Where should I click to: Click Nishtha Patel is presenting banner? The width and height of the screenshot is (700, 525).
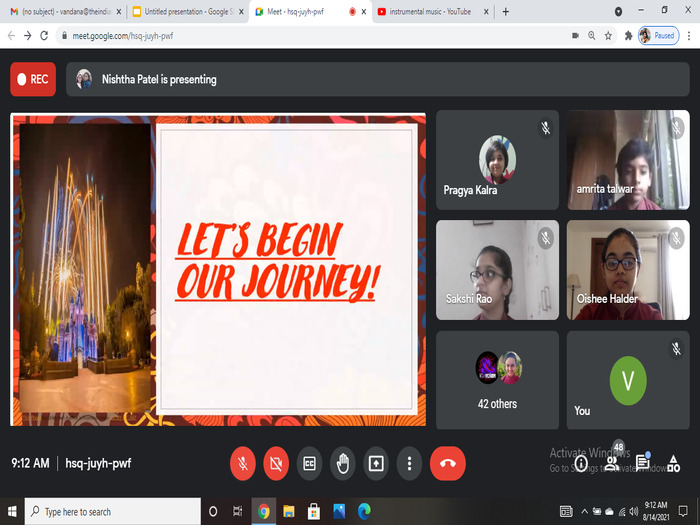pos(378,79)
